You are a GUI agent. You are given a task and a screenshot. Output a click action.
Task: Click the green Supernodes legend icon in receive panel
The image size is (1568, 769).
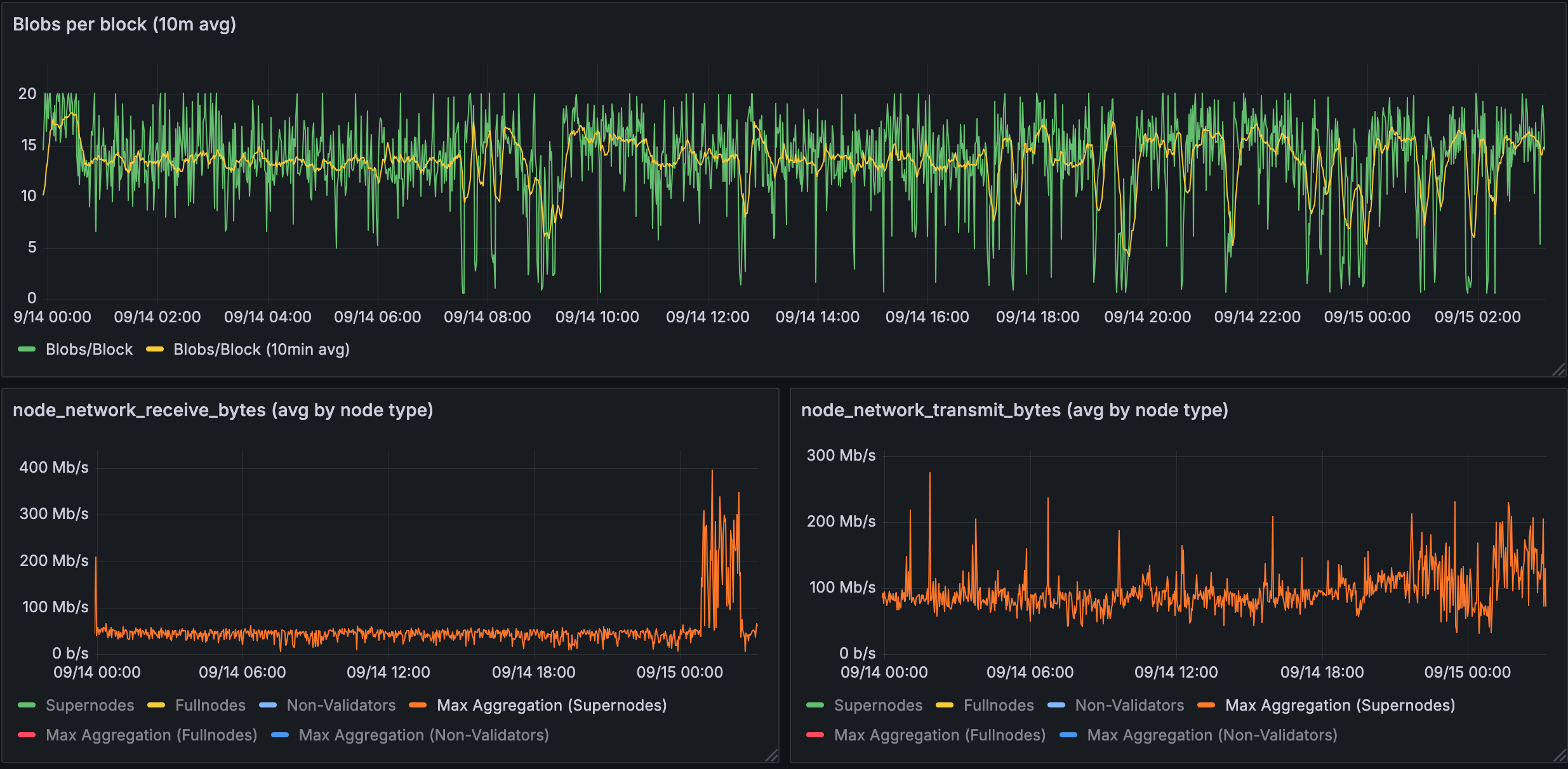(26, 705)
